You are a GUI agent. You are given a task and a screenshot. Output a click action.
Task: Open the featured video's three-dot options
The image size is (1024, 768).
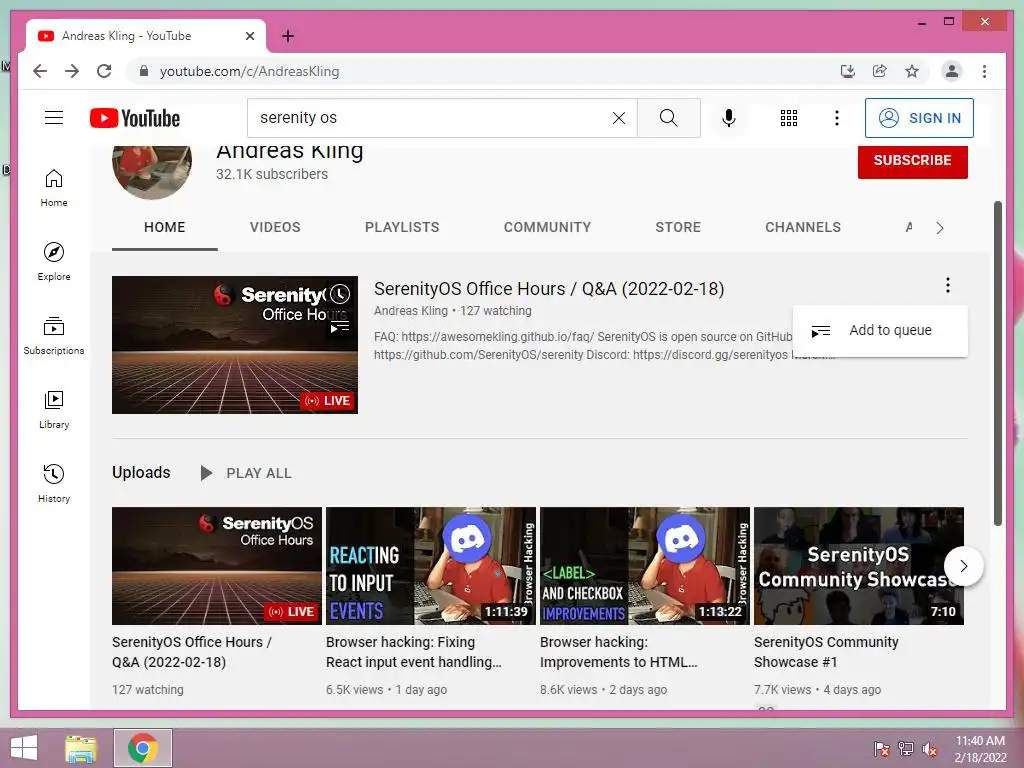948,285
